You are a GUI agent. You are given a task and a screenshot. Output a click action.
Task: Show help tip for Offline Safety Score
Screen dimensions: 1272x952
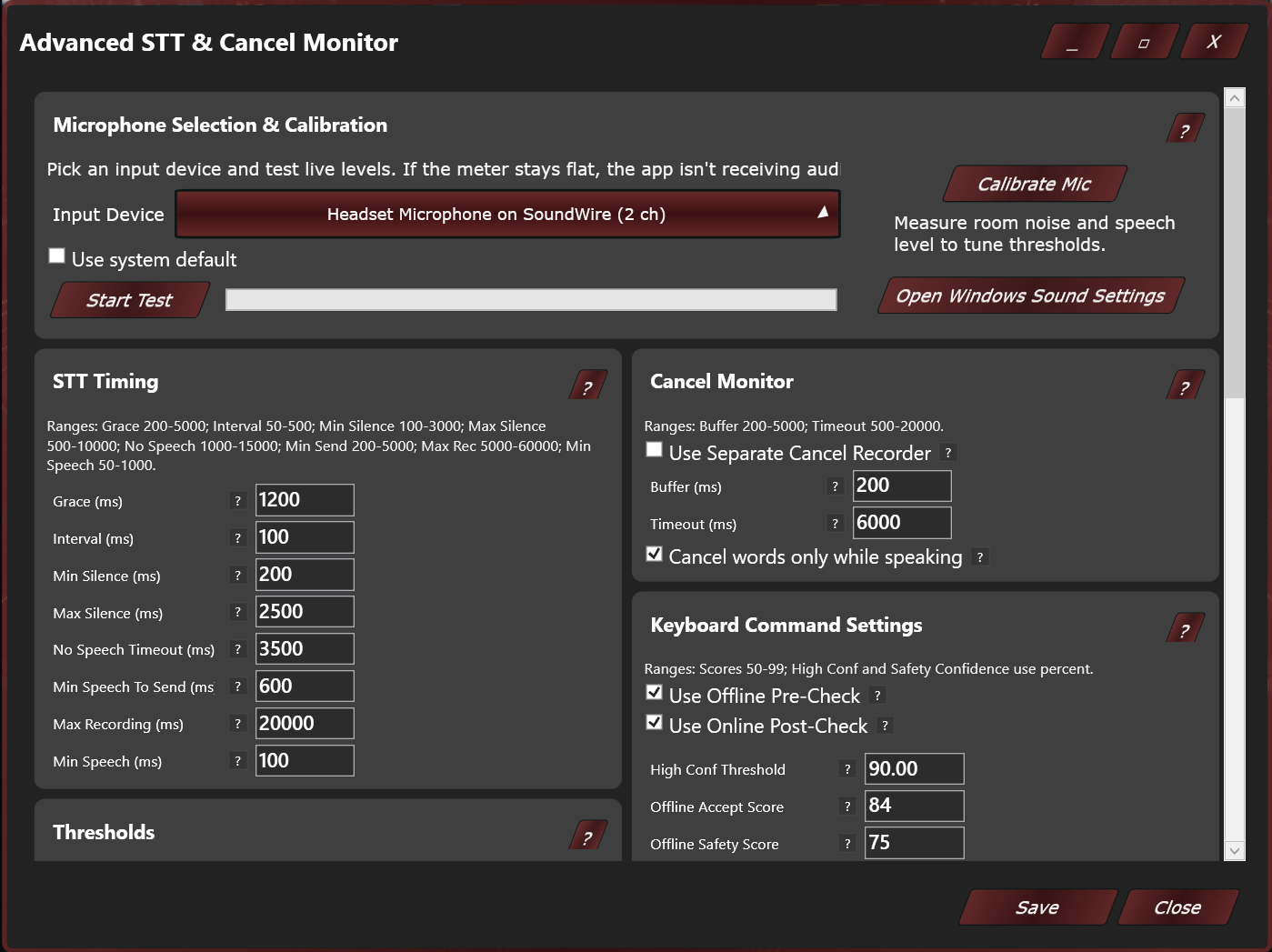point(848,844)
